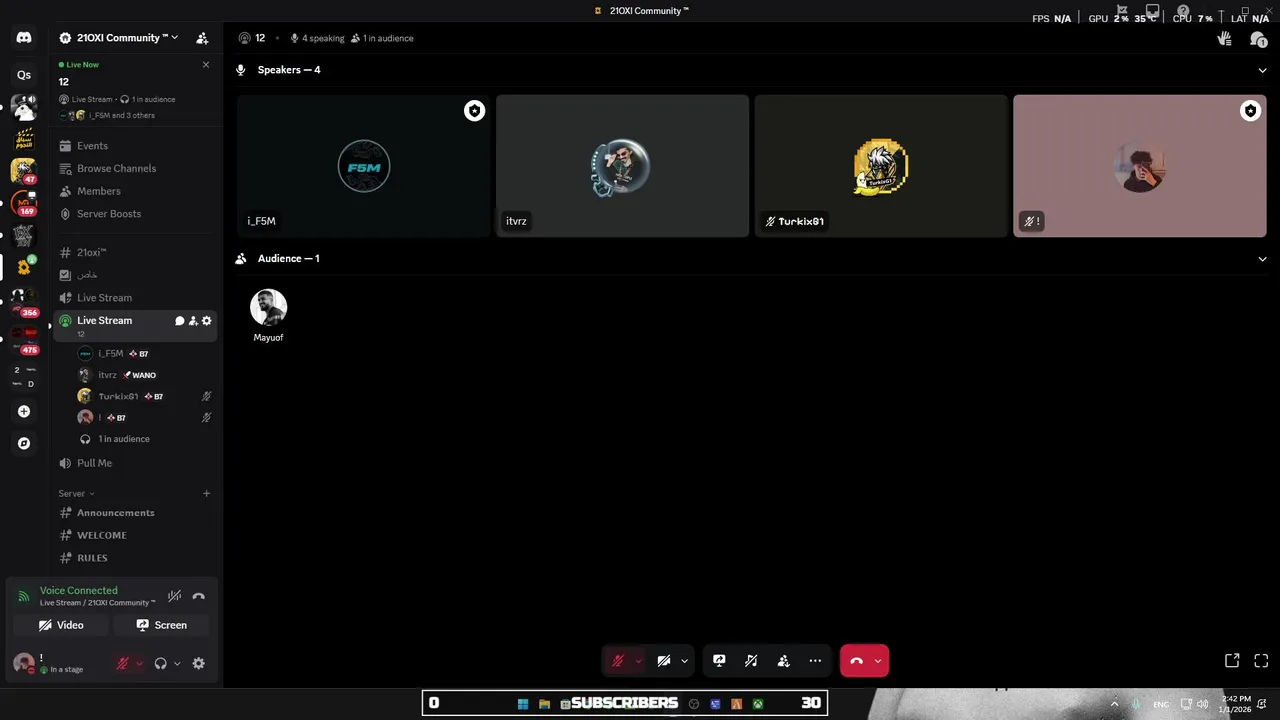Select itvrz speaker tile
Viewport: 1280px width, 720px height.
coord(622,166)
